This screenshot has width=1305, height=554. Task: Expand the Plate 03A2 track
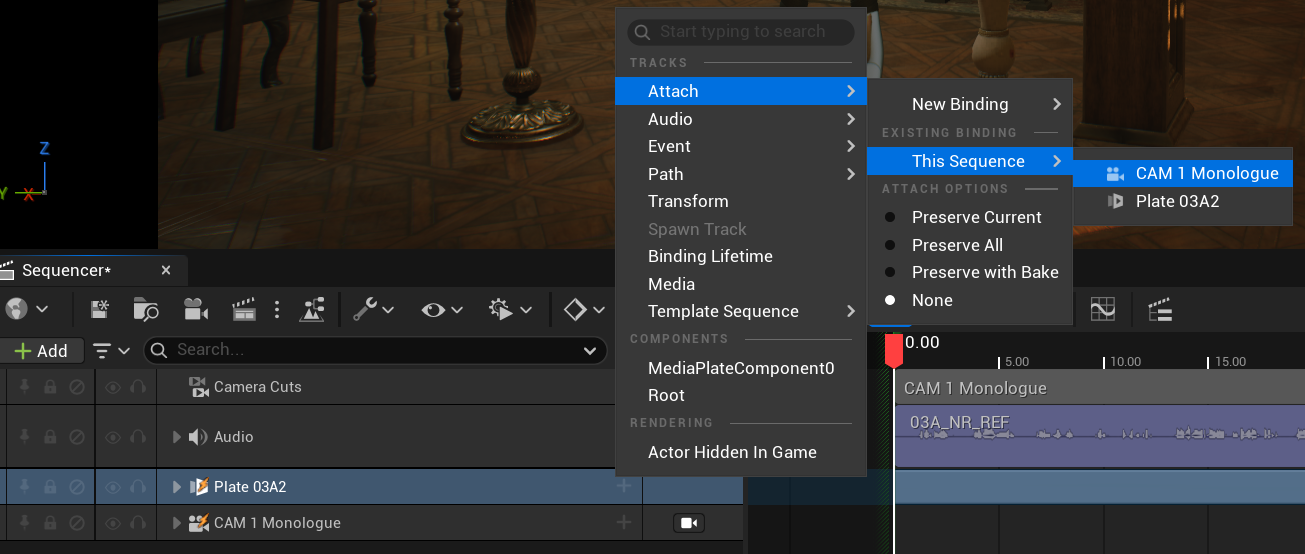pos(177,487)
